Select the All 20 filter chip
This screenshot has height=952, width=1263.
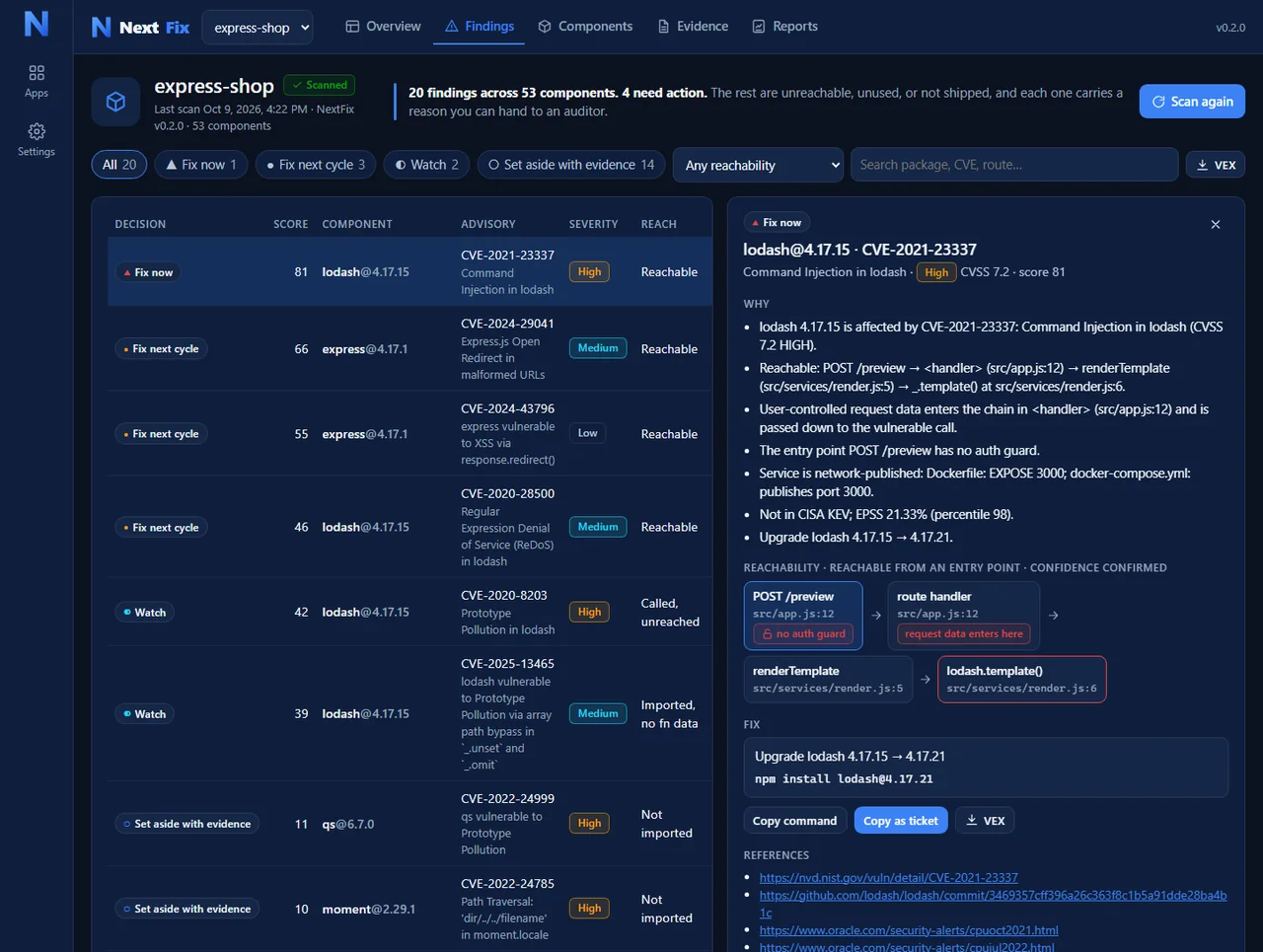tap(119, 165)
